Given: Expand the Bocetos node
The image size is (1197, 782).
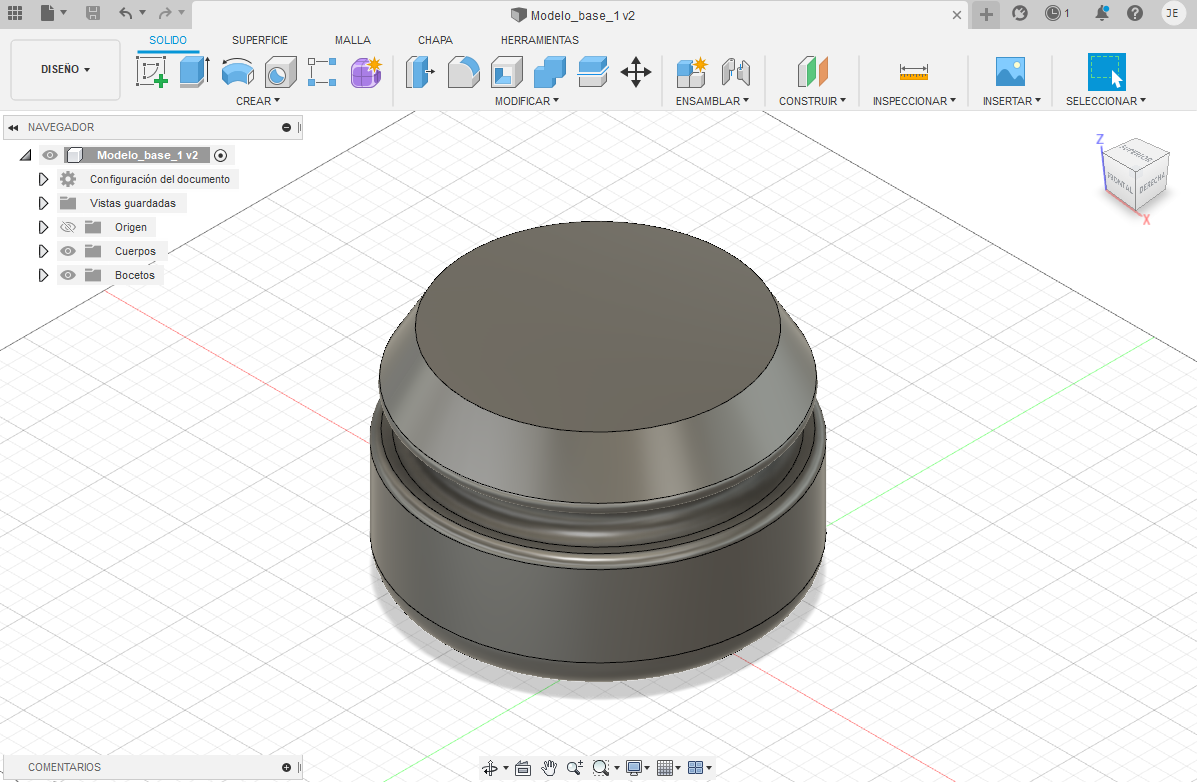Looking at the screenshot, I should click(44, 275).
